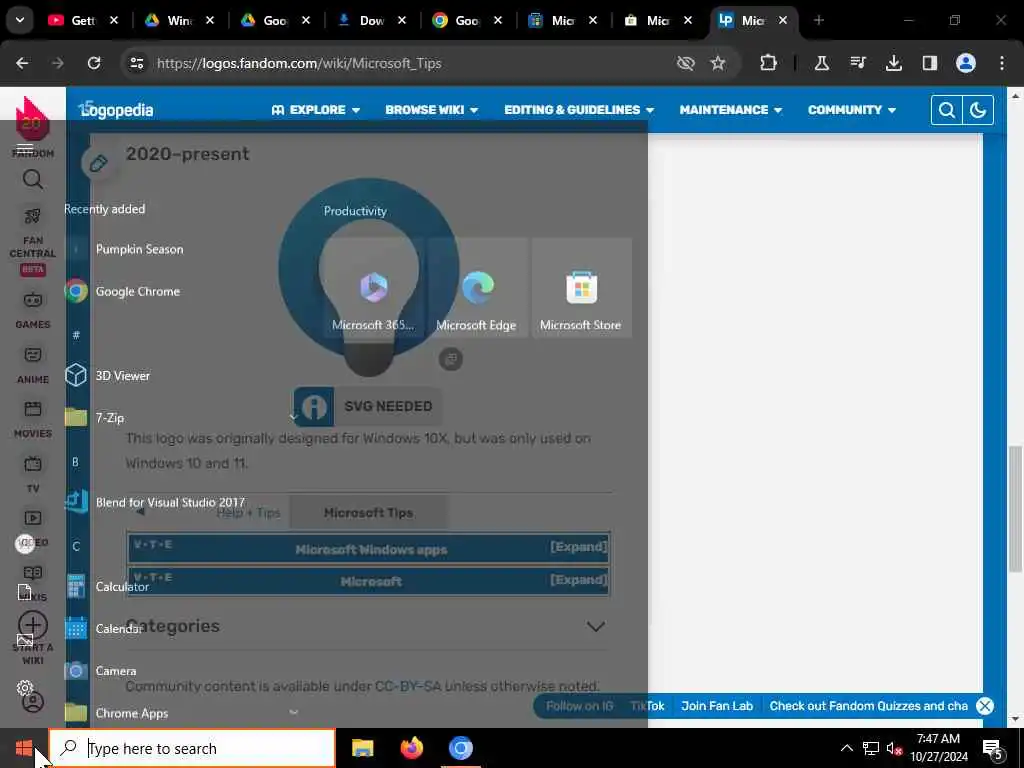The width and height of the screenshot is (1024, 768).
Task: Open the BROWSE WIKI dropdown
Action: tap(432, 110)
